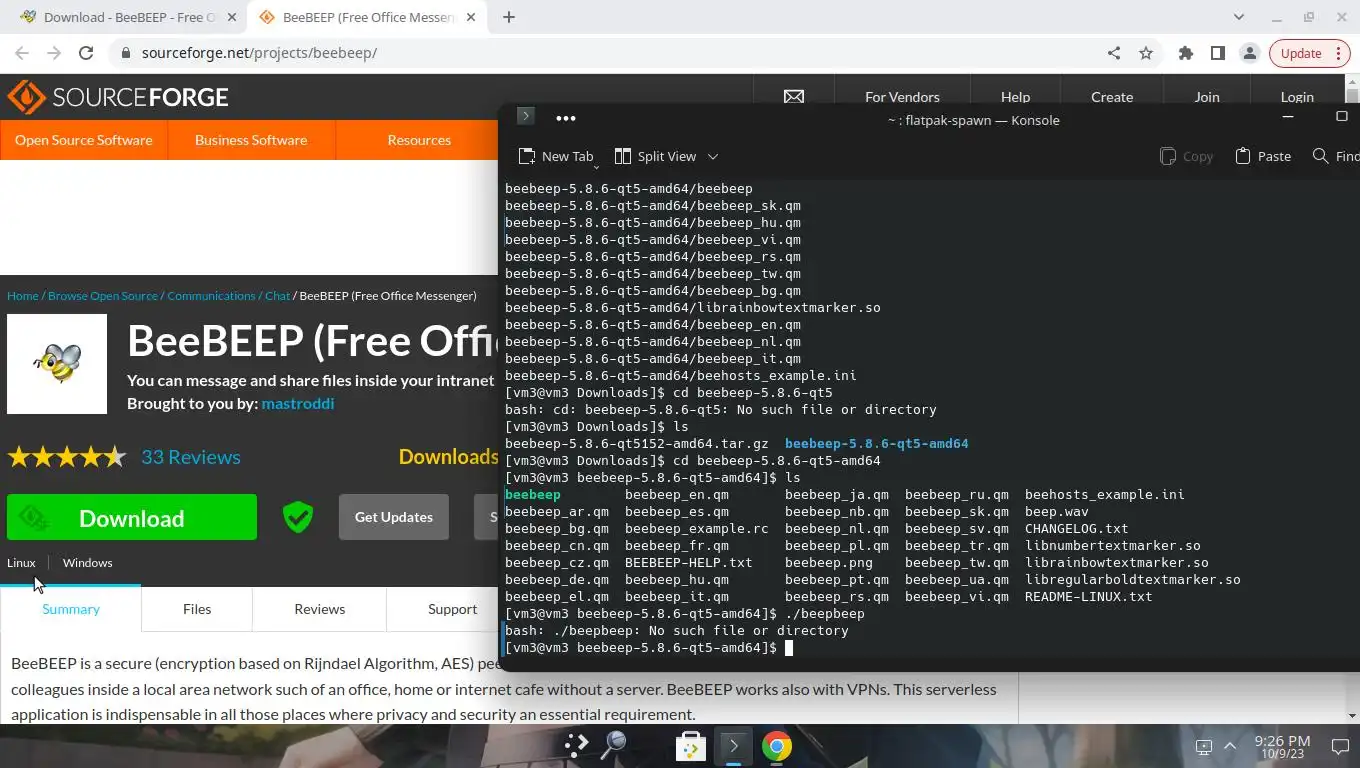The height and width of the screenshot is (768, 1360).
Task: Click Paste in Konsole toolbar
Action: tap(1263, 156)
